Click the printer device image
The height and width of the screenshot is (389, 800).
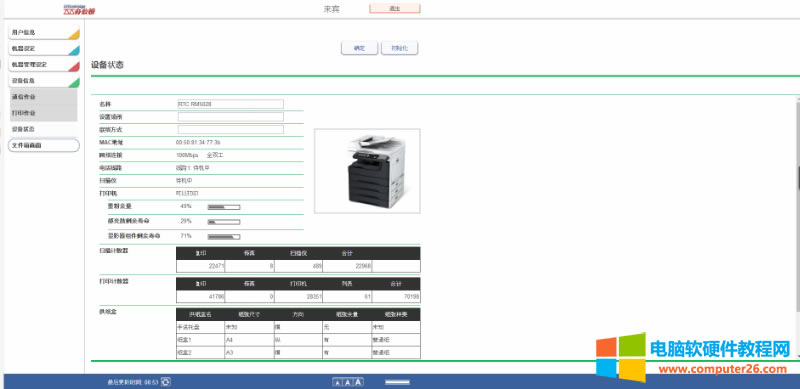(367, 171)
